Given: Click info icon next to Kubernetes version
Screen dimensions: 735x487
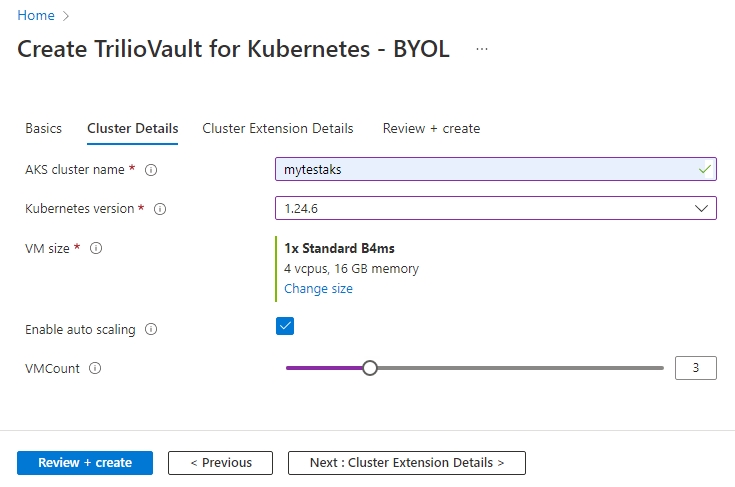Looking at the screenshot, I should coord(160,209).
